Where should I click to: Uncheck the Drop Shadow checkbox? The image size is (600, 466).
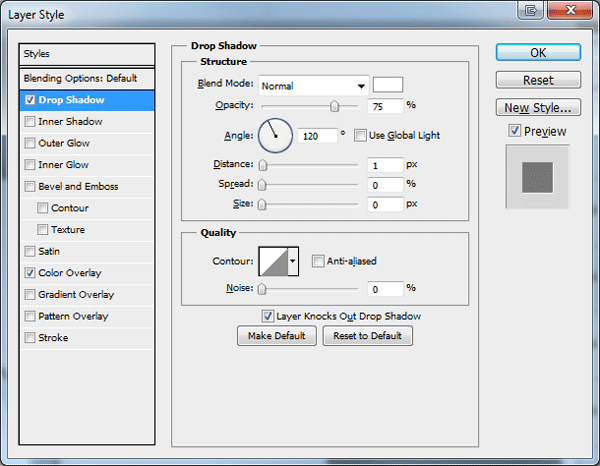pos(30,100)
